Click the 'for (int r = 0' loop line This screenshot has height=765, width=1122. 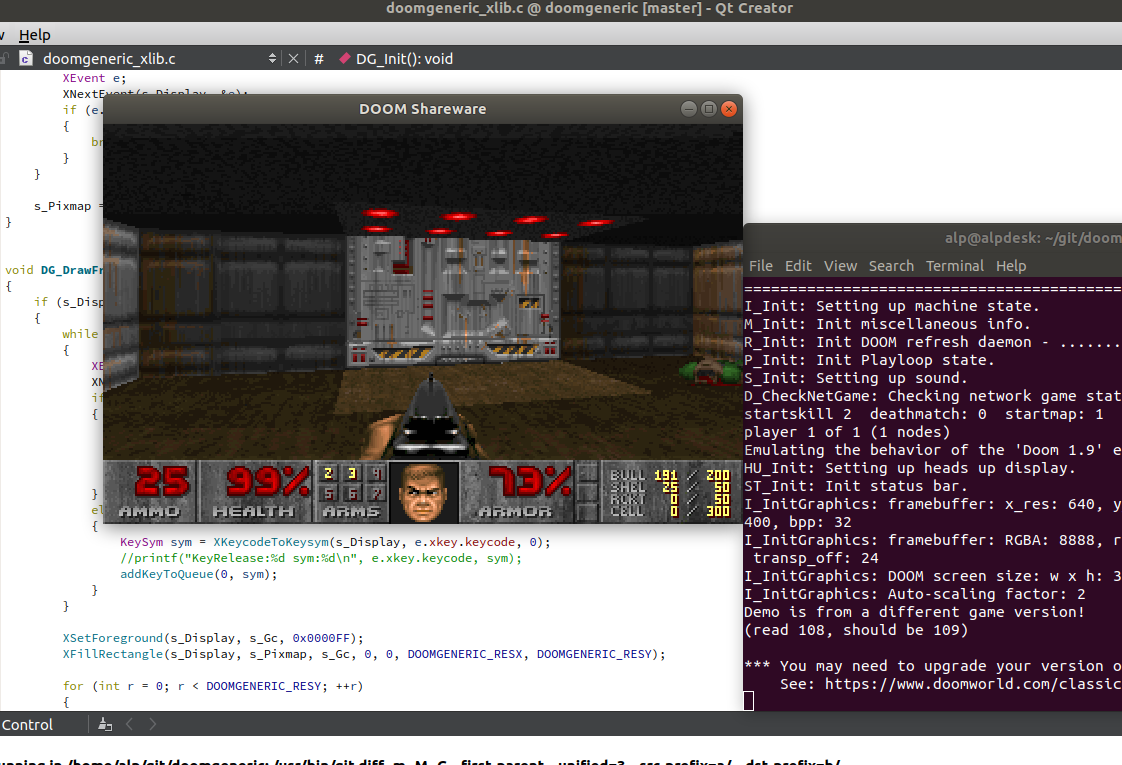pos(213,686)
